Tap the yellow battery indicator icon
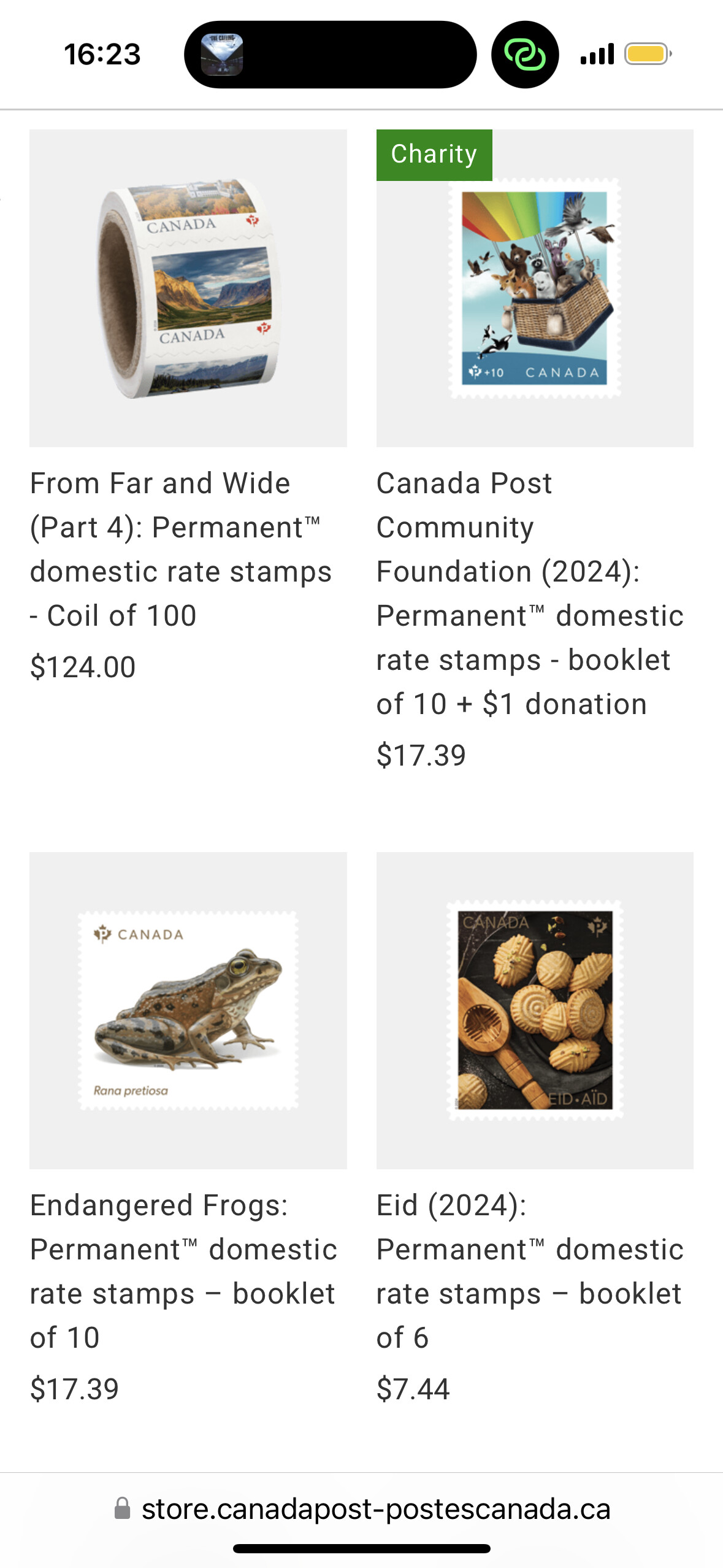 [x=647, y=55]
